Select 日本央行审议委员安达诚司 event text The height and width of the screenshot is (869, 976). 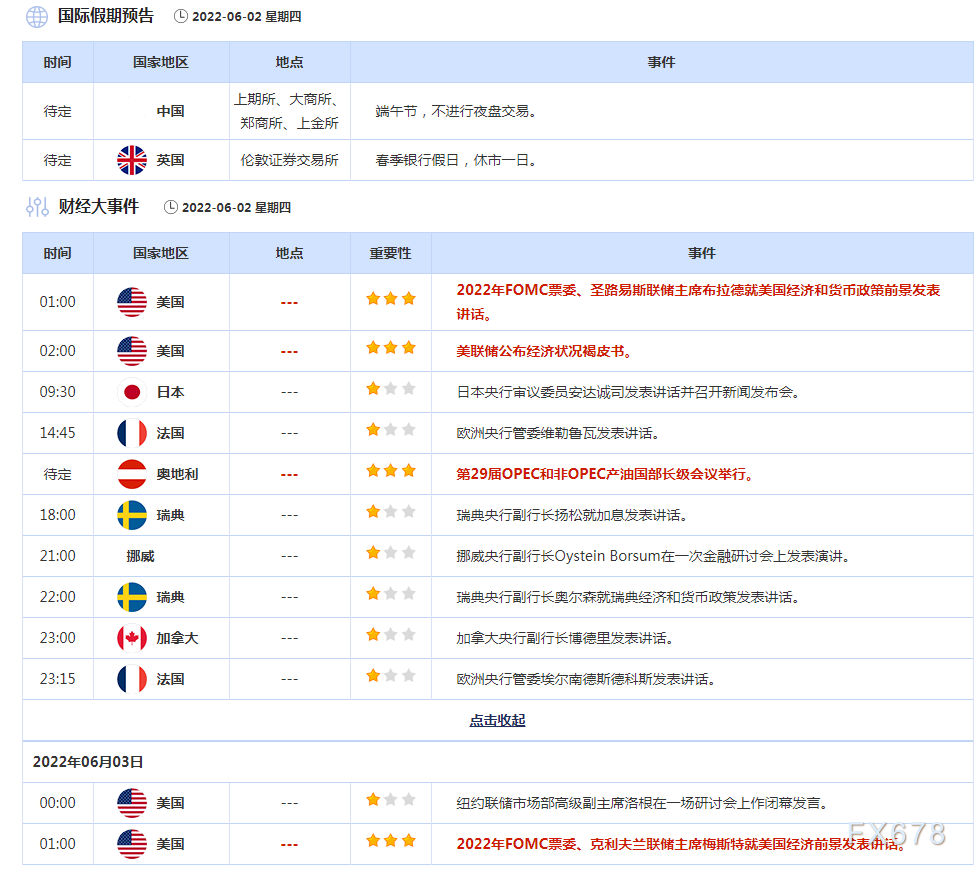coord(628,392)
